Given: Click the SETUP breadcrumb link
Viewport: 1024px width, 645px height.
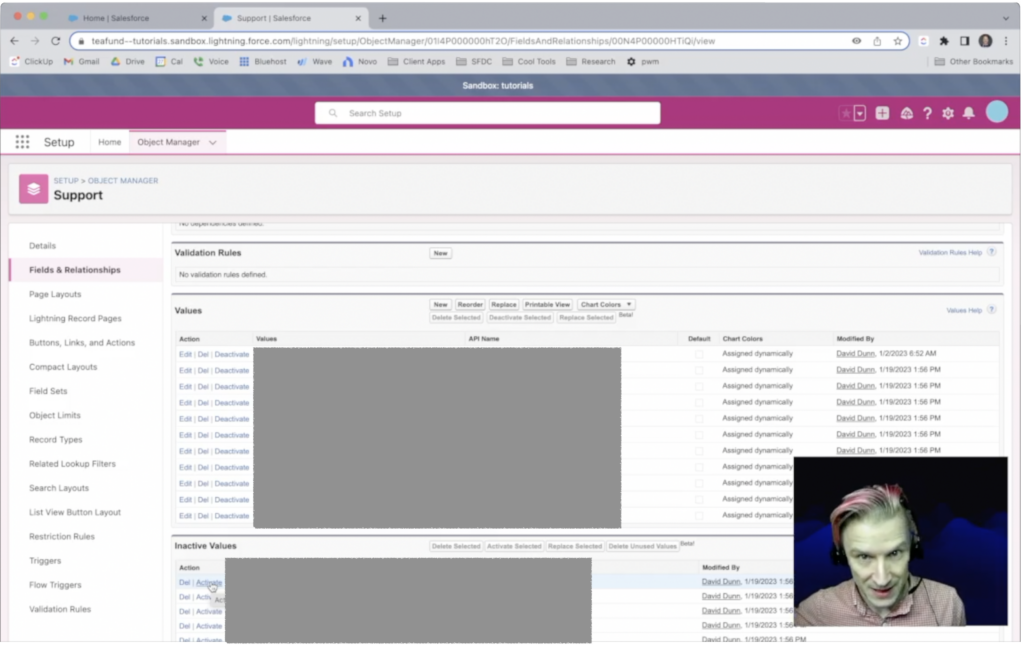Looking at the screenshot, I should [x=66, y=181].
